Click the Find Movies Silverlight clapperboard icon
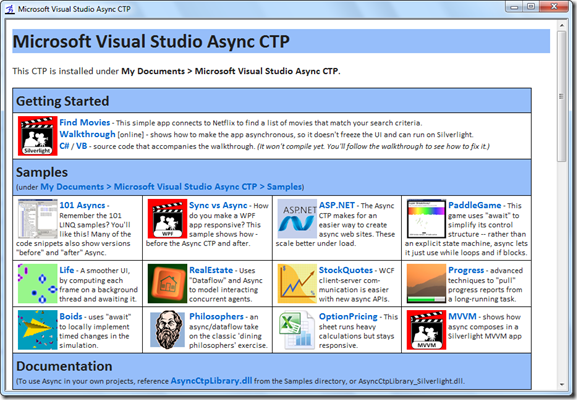Screen dimensions: 577x400 pos(38,136)
